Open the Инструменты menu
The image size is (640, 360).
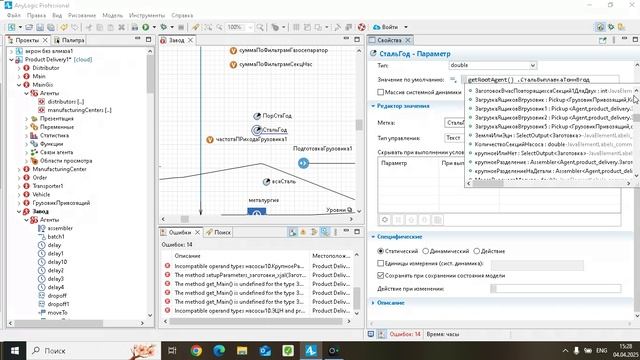point(147,15)
